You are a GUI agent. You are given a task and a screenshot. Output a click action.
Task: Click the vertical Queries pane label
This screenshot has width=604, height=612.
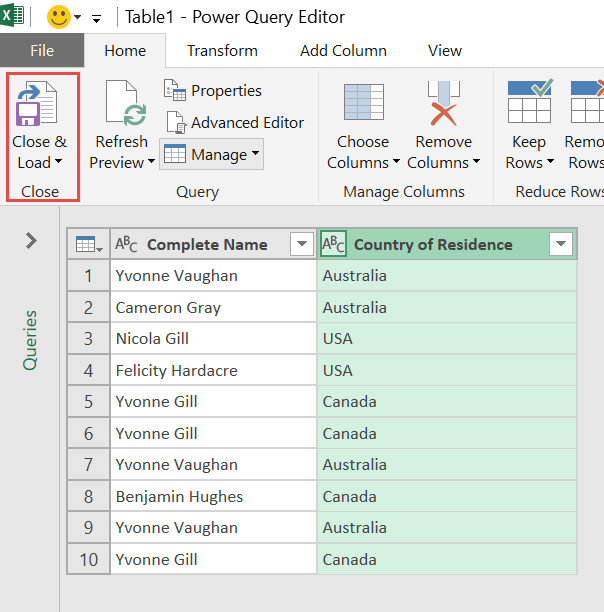pyautogui.click(x=30, y=340)
